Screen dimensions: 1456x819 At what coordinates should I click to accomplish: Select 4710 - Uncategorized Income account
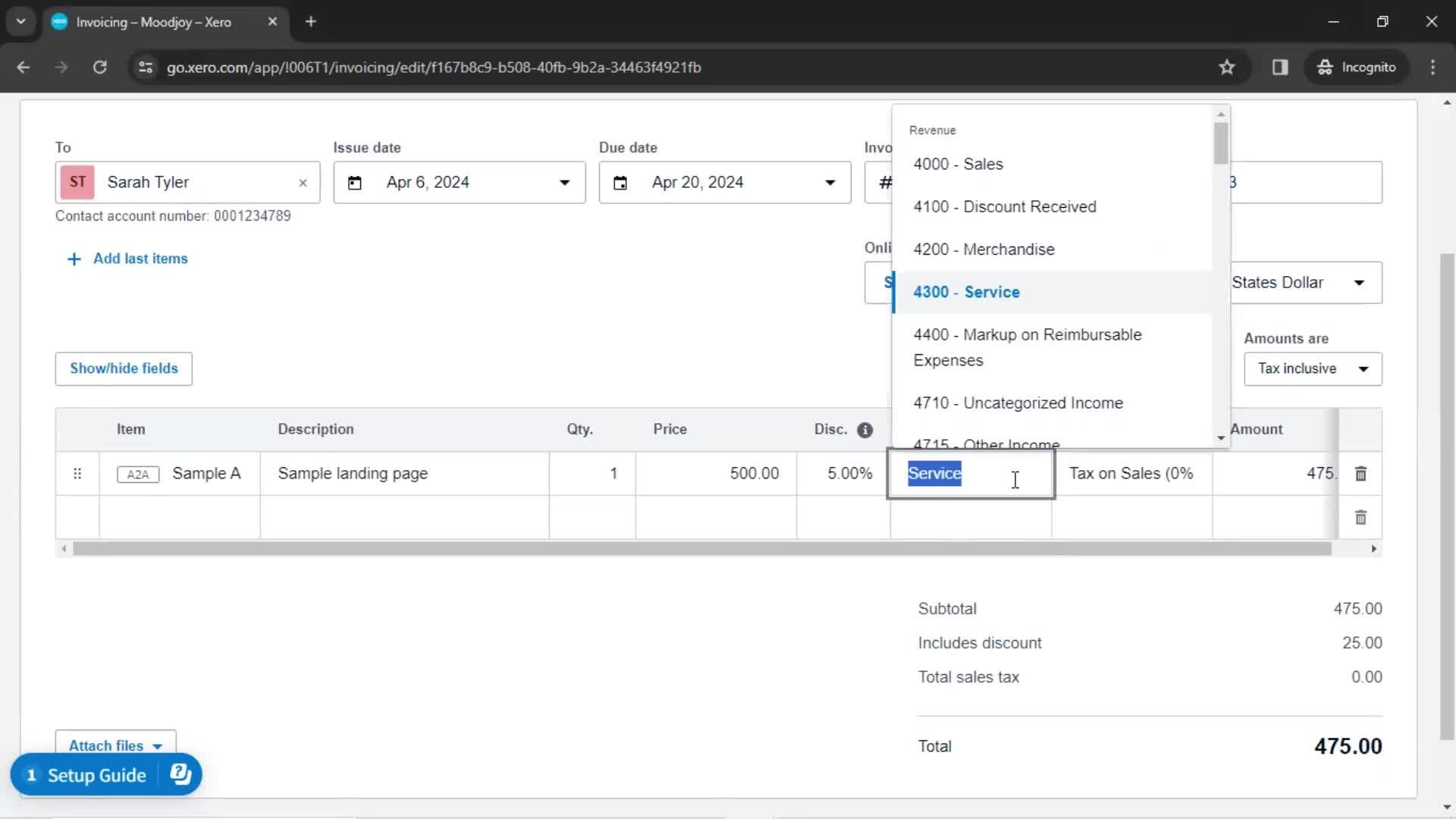[x=1053, y=403]
